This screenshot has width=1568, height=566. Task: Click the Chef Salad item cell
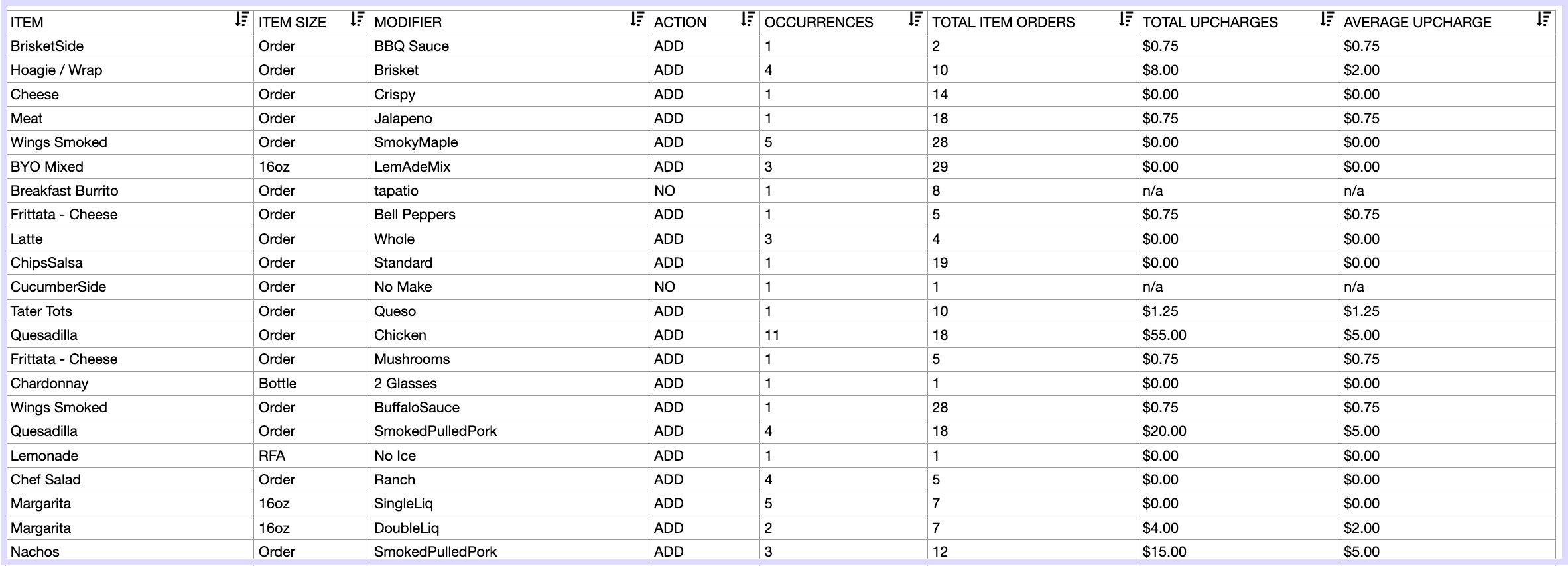(46, 480)
